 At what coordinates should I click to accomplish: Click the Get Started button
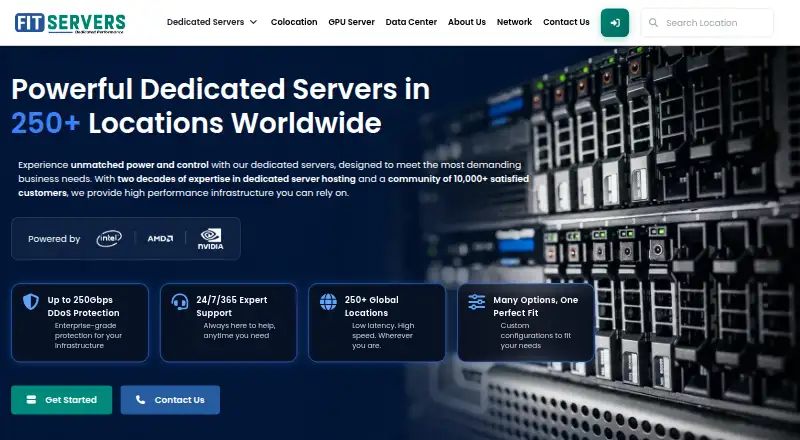tap(62, 400)
